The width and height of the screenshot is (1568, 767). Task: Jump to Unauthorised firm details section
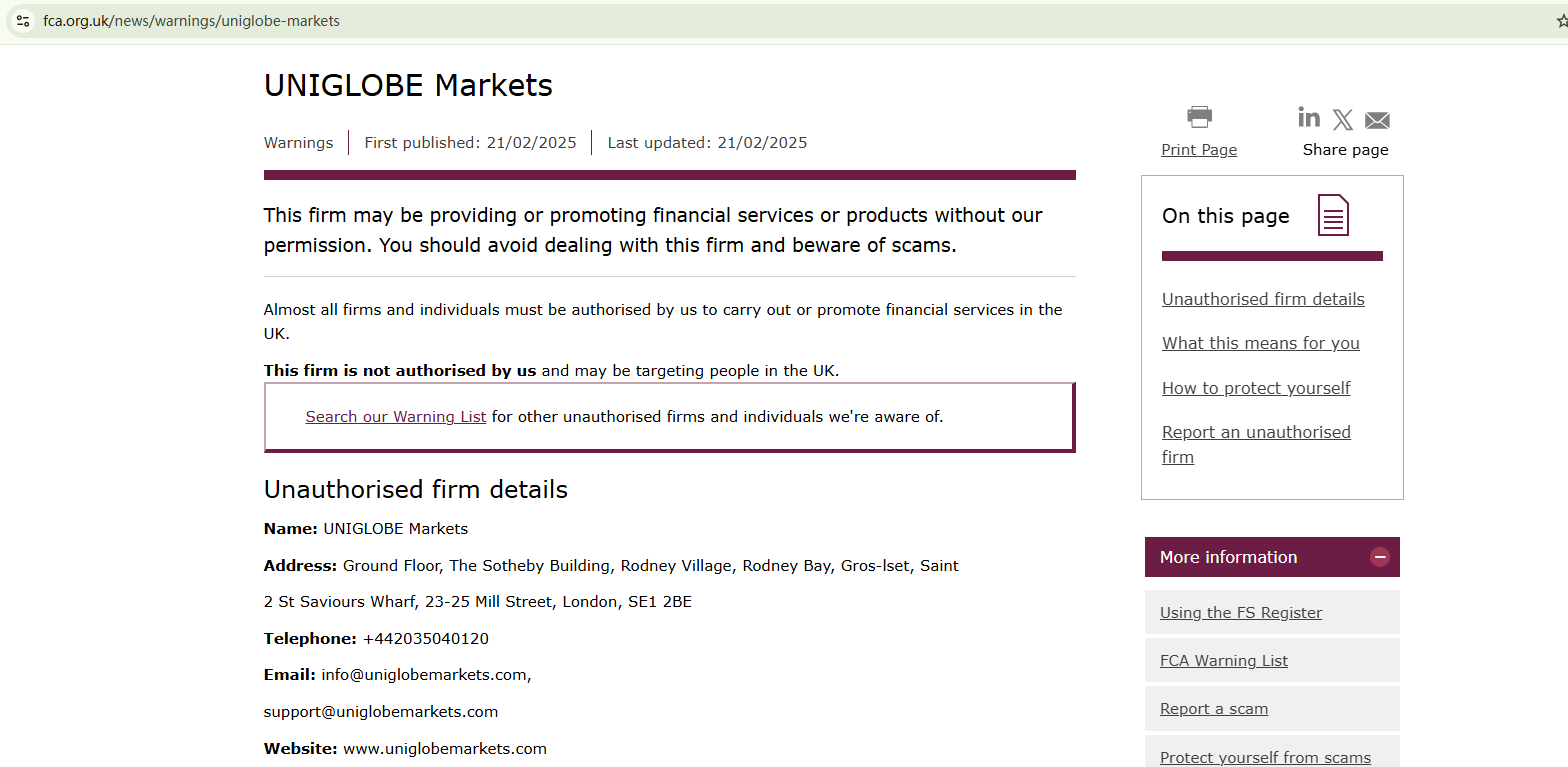[1263, 299]
